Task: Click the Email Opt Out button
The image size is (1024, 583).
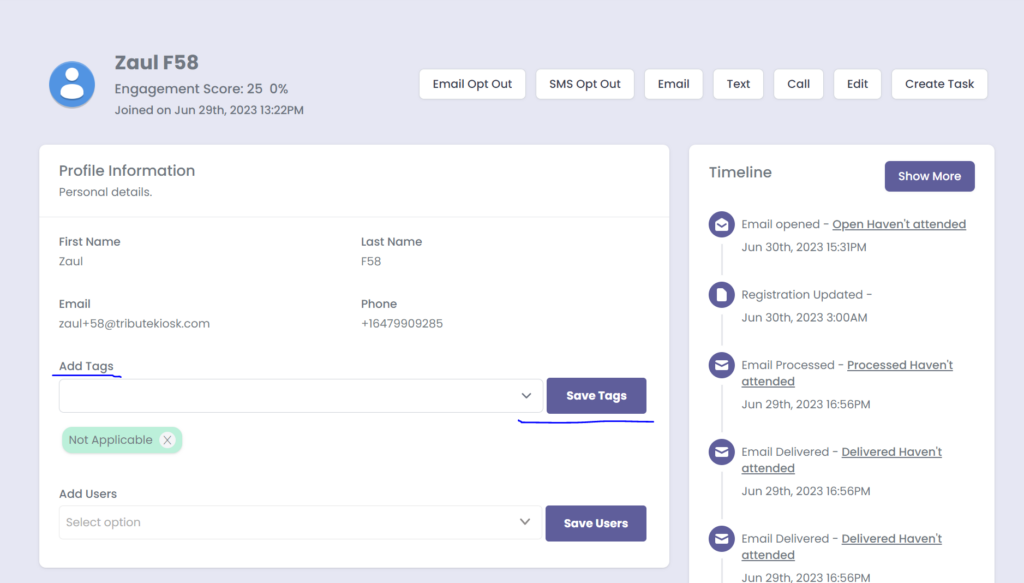Action: click(472, 84)
